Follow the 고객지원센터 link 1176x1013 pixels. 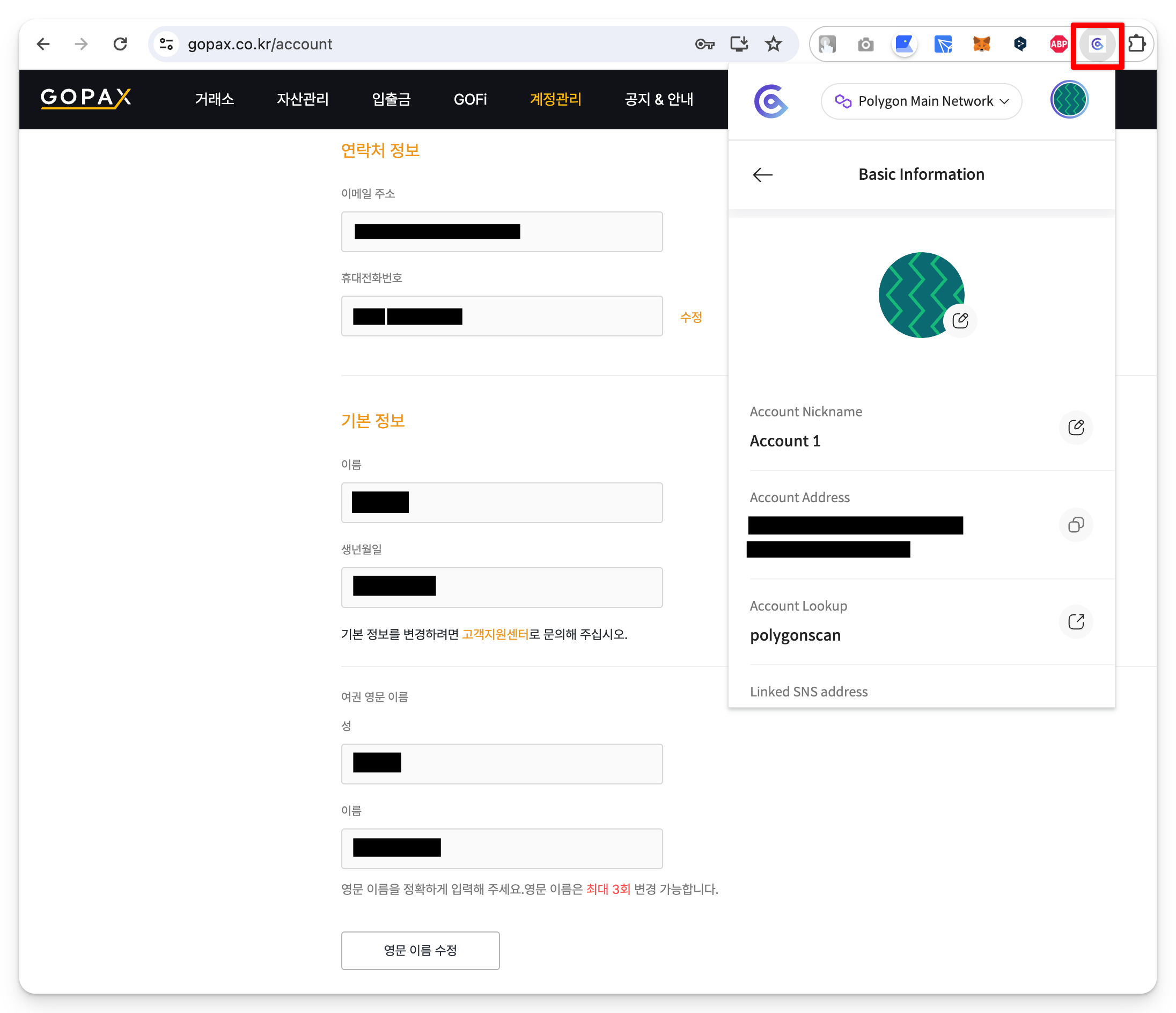click(495, 634)
